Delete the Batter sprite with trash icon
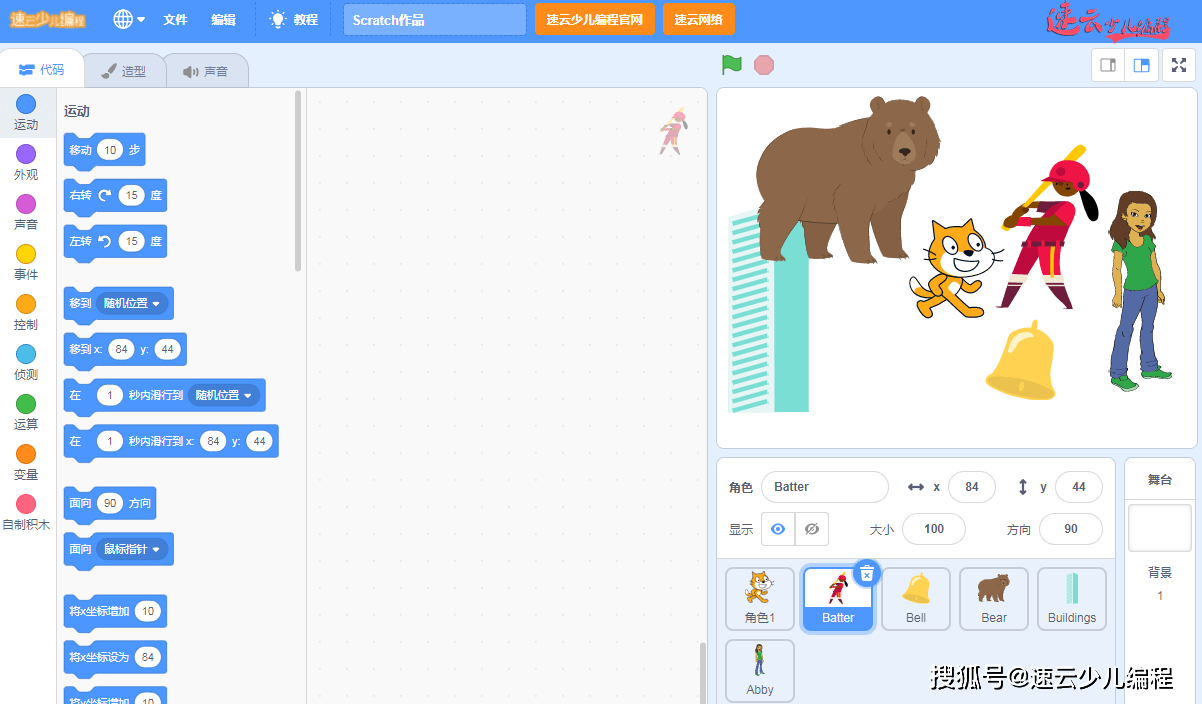The image size is (1202, 704). pos(867,573)
